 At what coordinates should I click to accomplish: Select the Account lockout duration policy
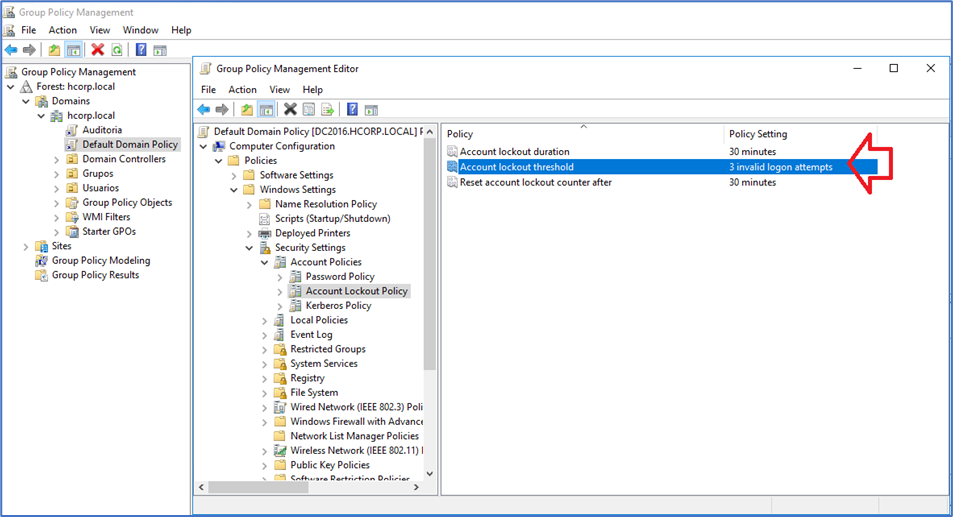tap(514, 152)
